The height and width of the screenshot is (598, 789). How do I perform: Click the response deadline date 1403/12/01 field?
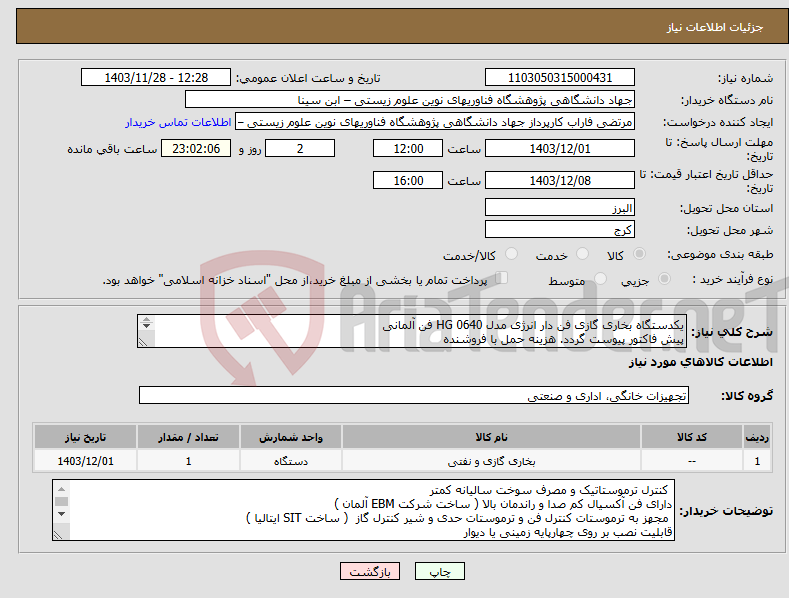tap(560, 148)
